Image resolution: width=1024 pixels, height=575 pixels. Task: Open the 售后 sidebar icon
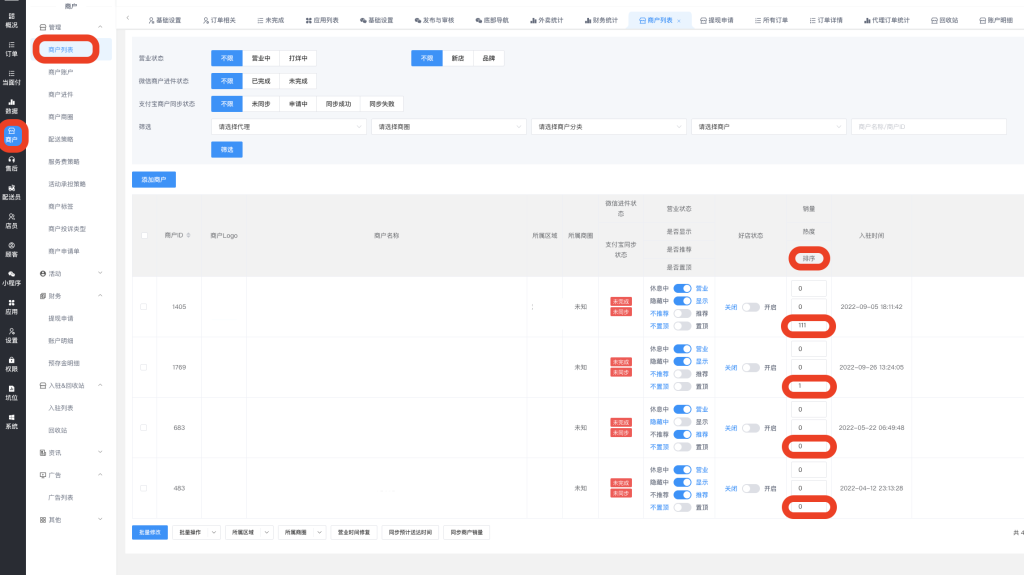point(11,163)
